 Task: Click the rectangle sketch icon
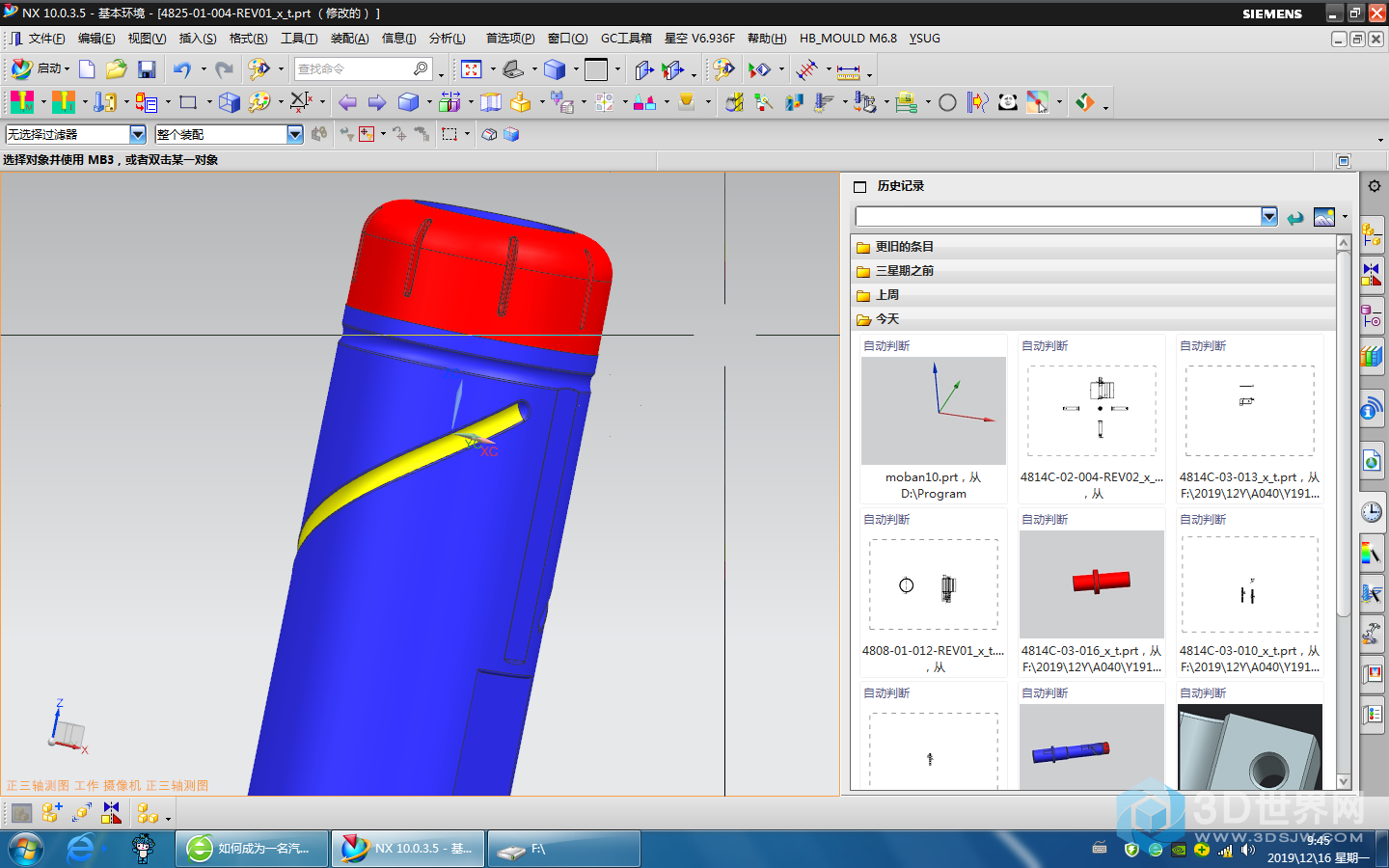(188, 102)
